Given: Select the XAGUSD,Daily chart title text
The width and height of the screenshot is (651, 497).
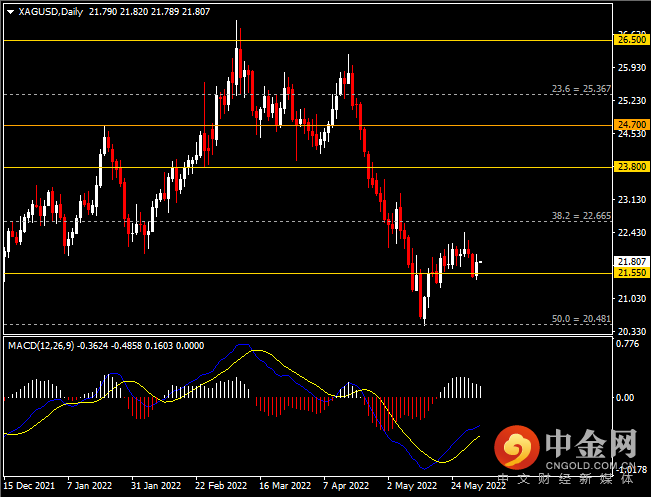Looking at the screenshot, I should click(51, 12).
